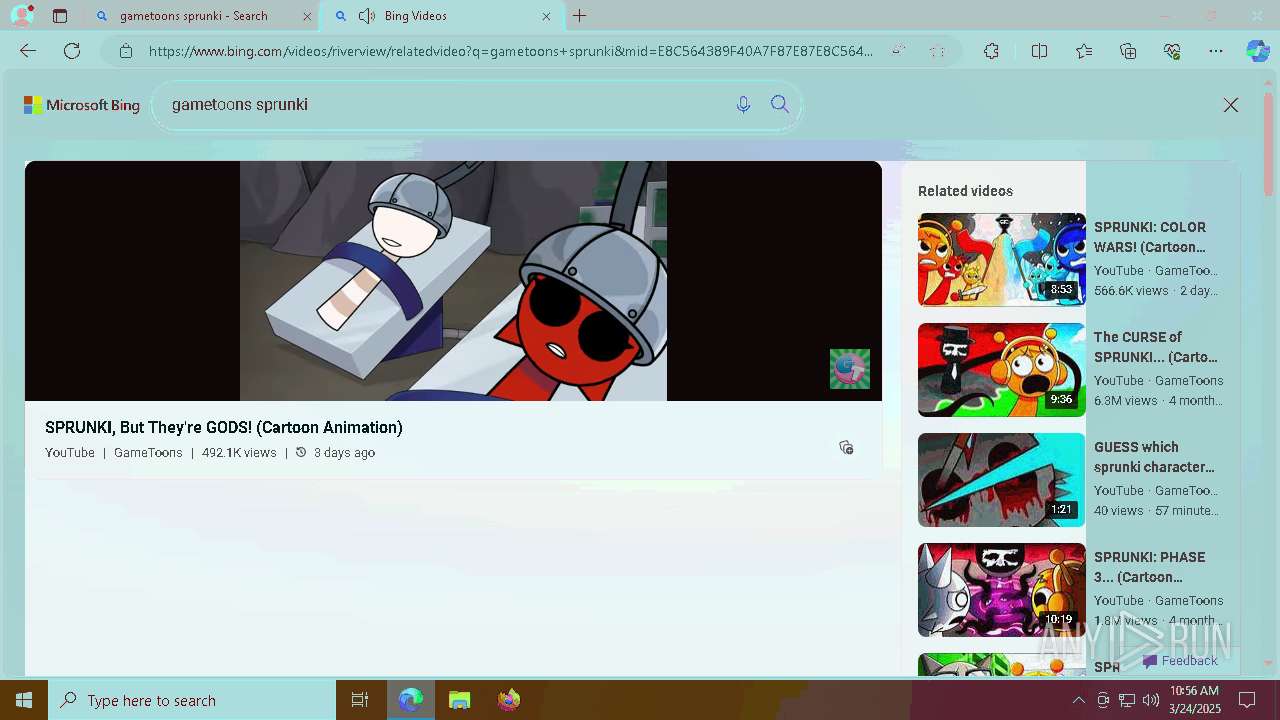Click 3 days ago text
Viewport: 1280px width, 720px height.
344,453
